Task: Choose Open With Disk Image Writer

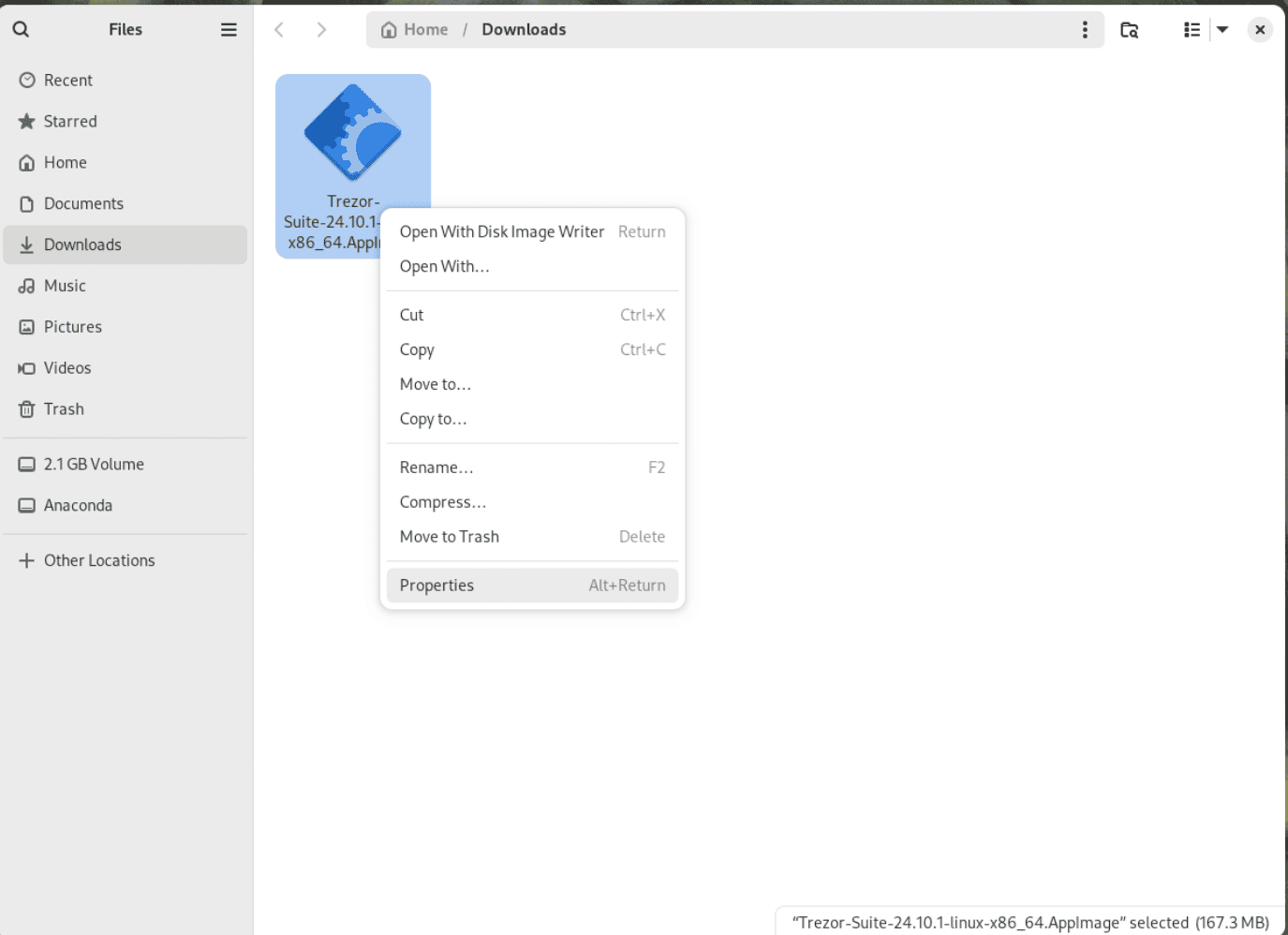Action: 532,231
